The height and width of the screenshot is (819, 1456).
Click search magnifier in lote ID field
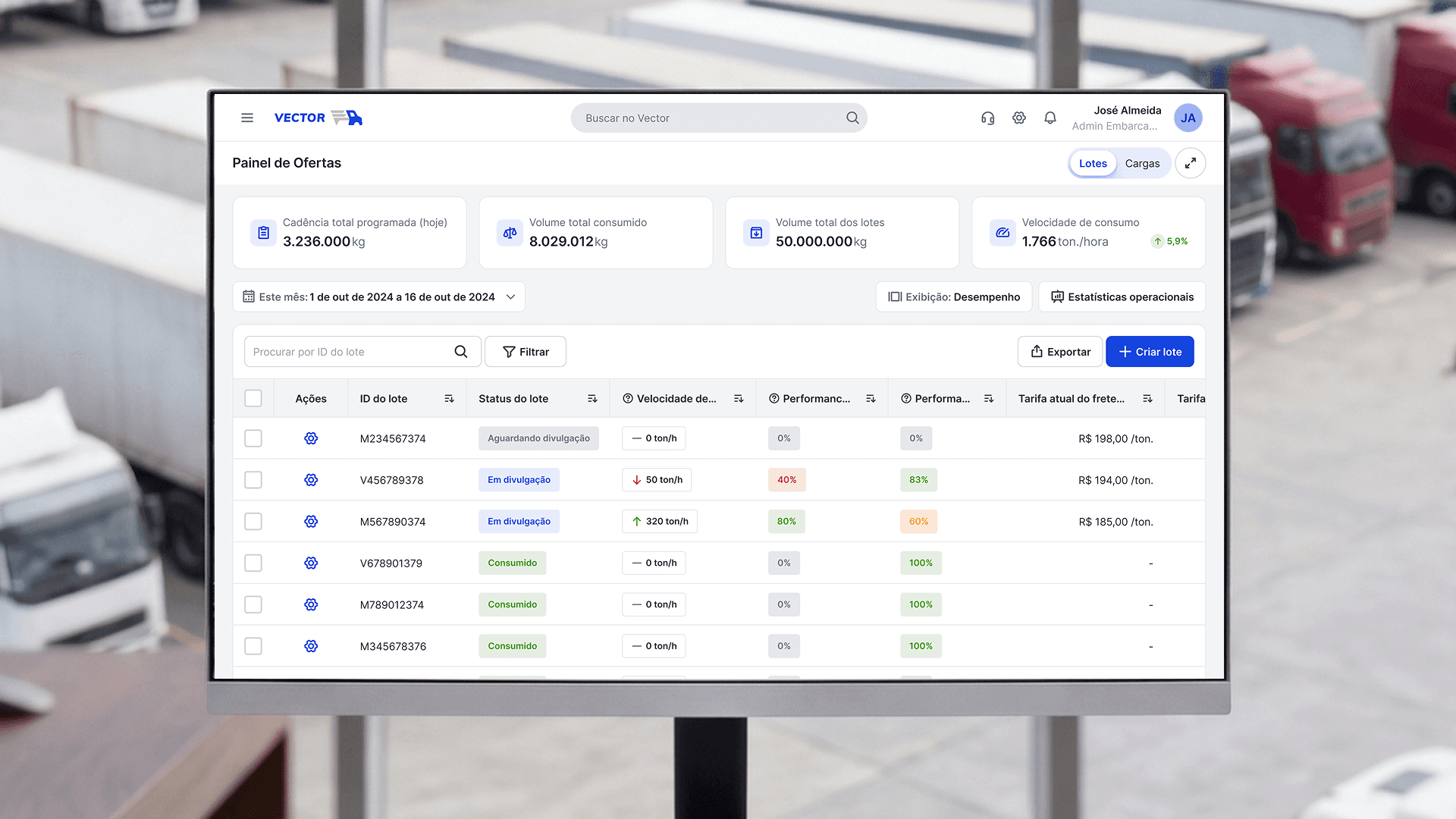pyautogui.click(x=460, y=352)
